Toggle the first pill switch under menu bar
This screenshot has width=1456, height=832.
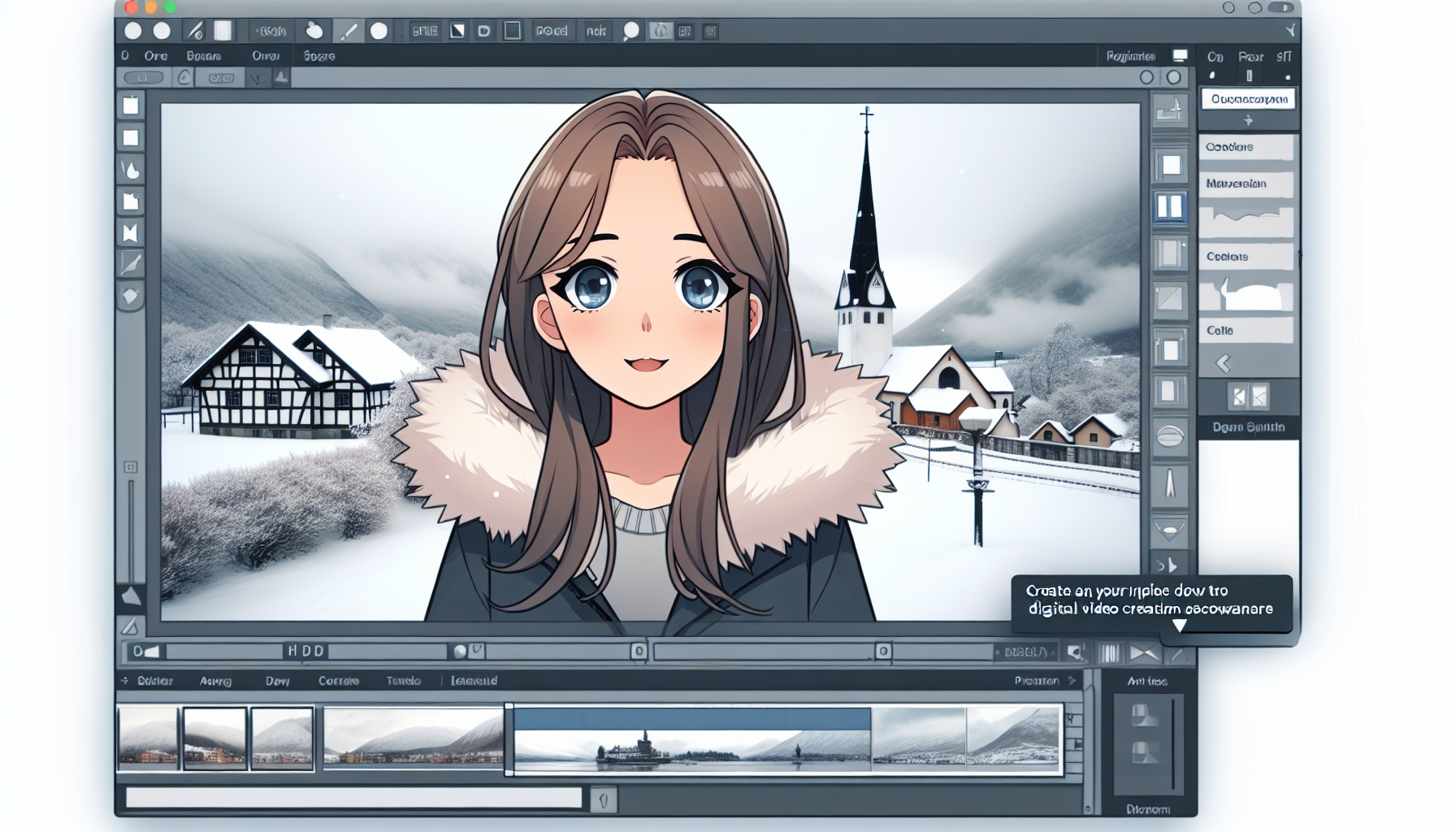[144, 78]
